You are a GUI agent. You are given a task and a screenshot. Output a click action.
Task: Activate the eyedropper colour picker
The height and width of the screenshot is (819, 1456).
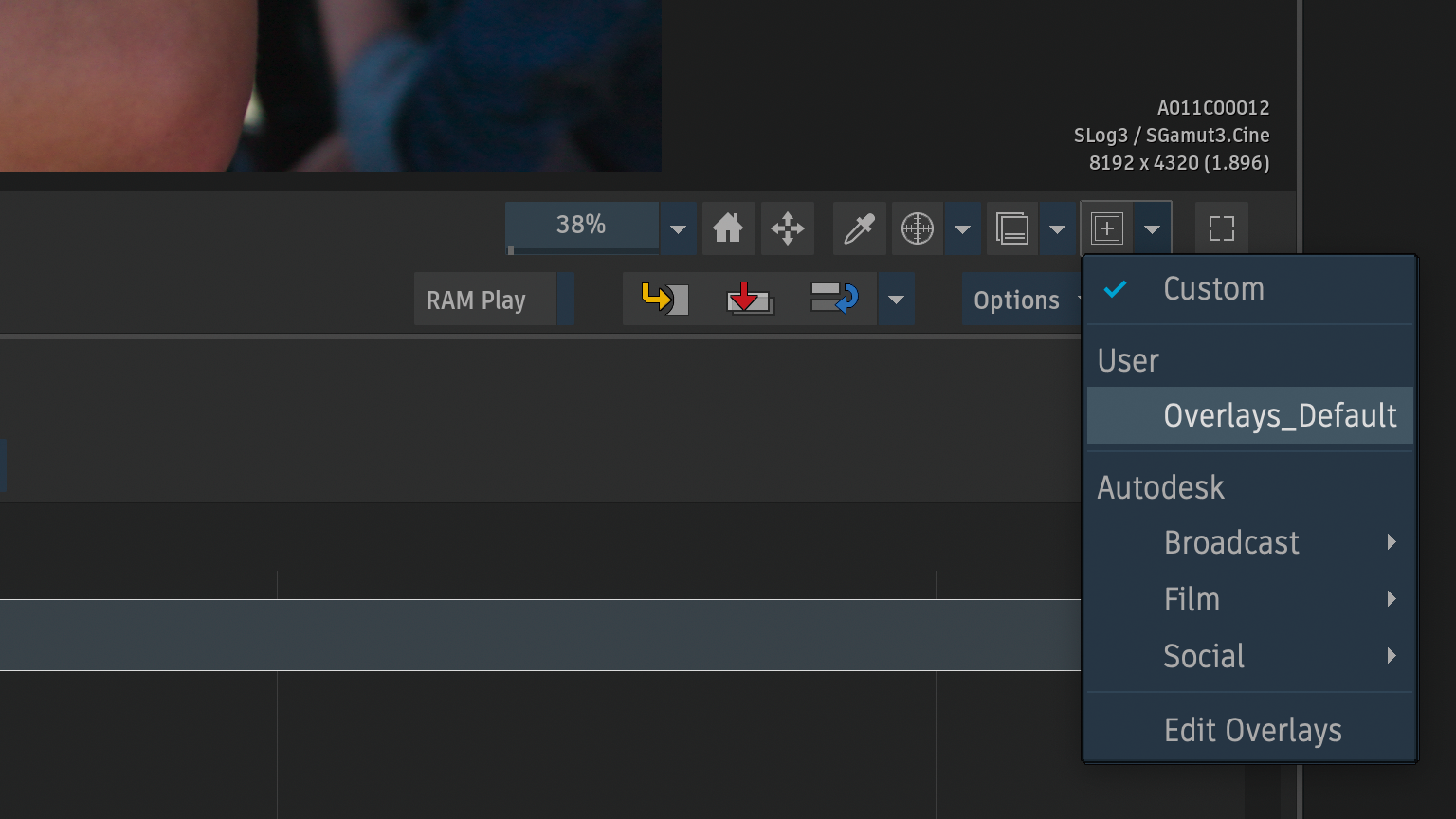[x=859, y=228]
